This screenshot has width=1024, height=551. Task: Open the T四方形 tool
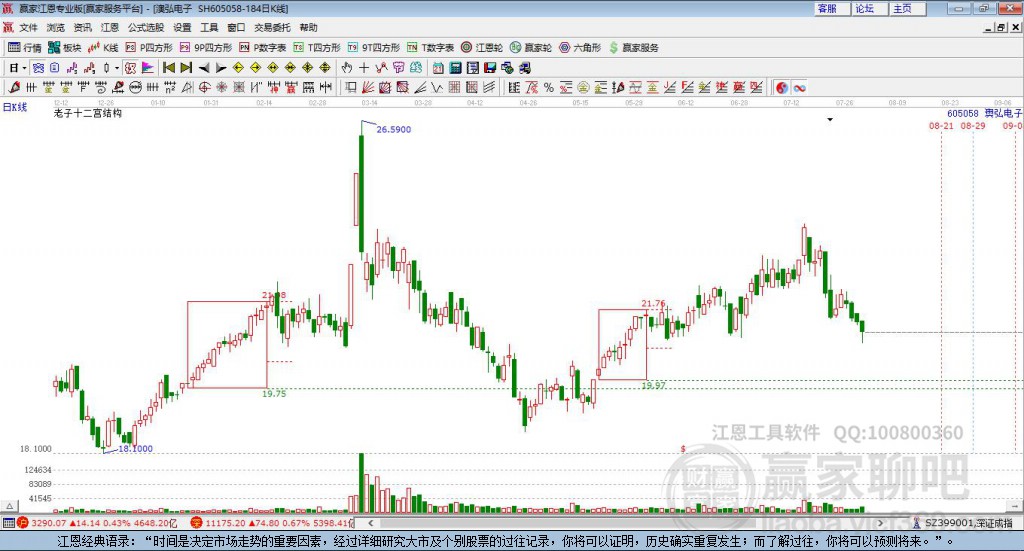tap(317, 48)
